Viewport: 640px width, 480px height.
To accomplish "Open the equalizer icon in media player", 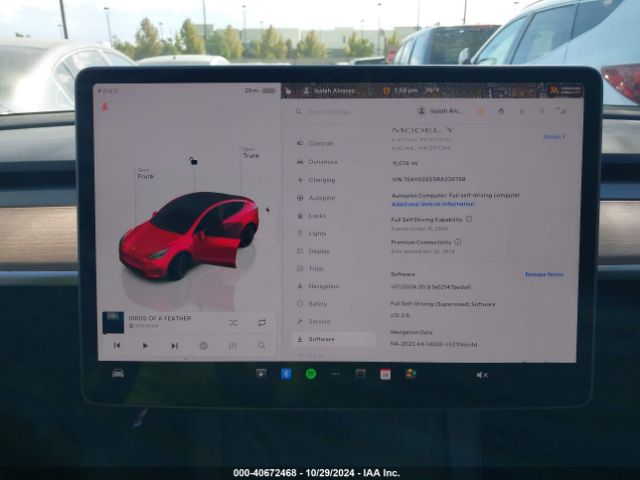I will [x=233, y=345].
